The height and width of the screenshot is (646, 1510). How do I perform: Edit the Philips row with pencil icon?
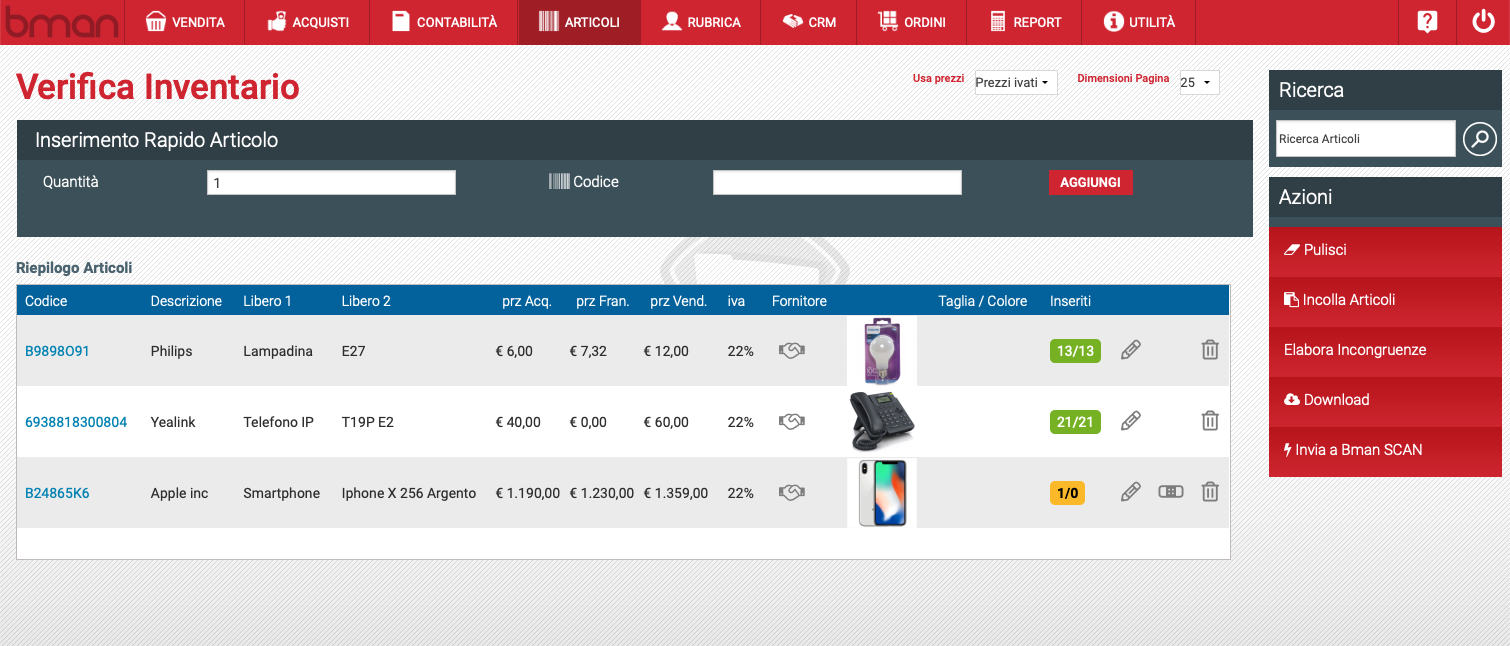(x=1130, y=350)
